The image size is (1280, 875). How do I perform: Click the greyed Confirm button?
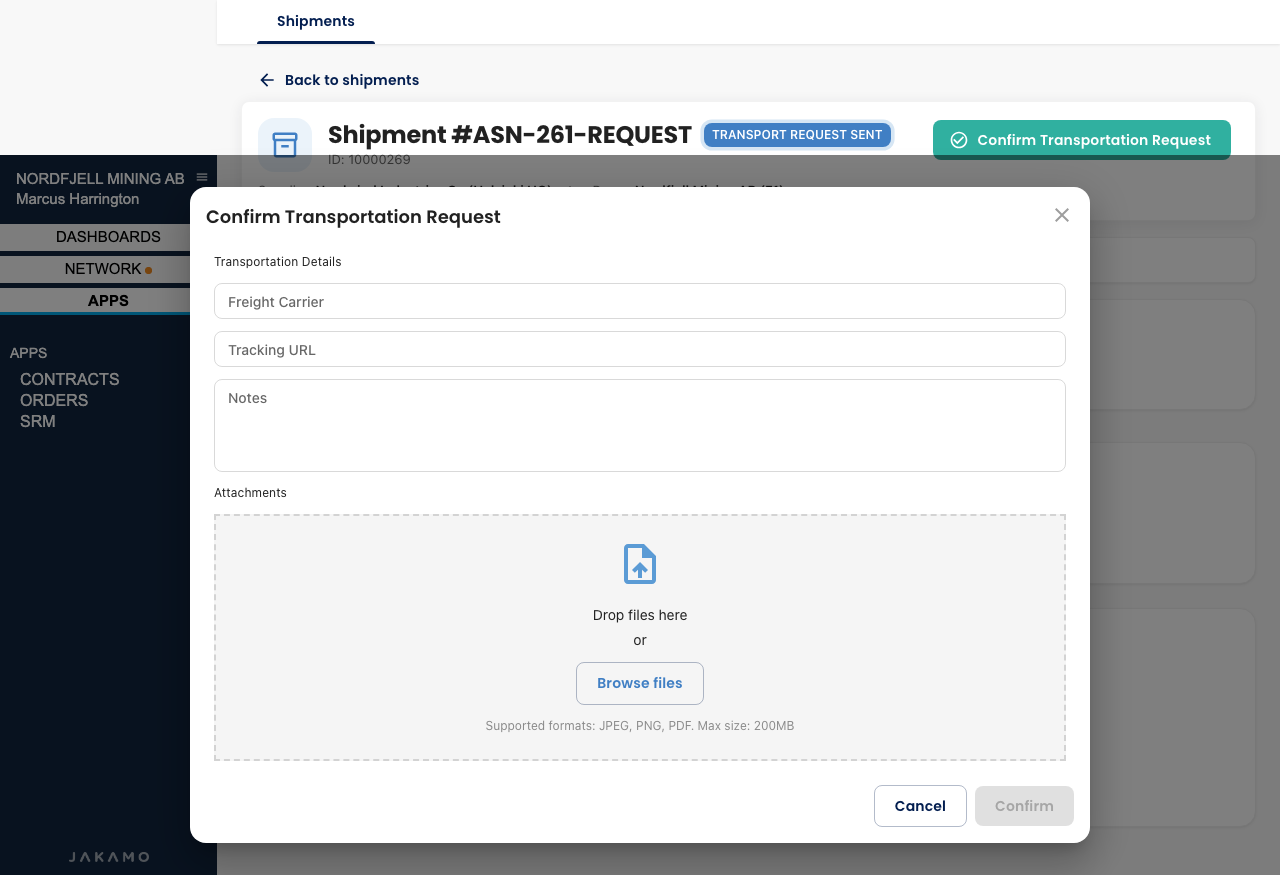point(1024,806)
